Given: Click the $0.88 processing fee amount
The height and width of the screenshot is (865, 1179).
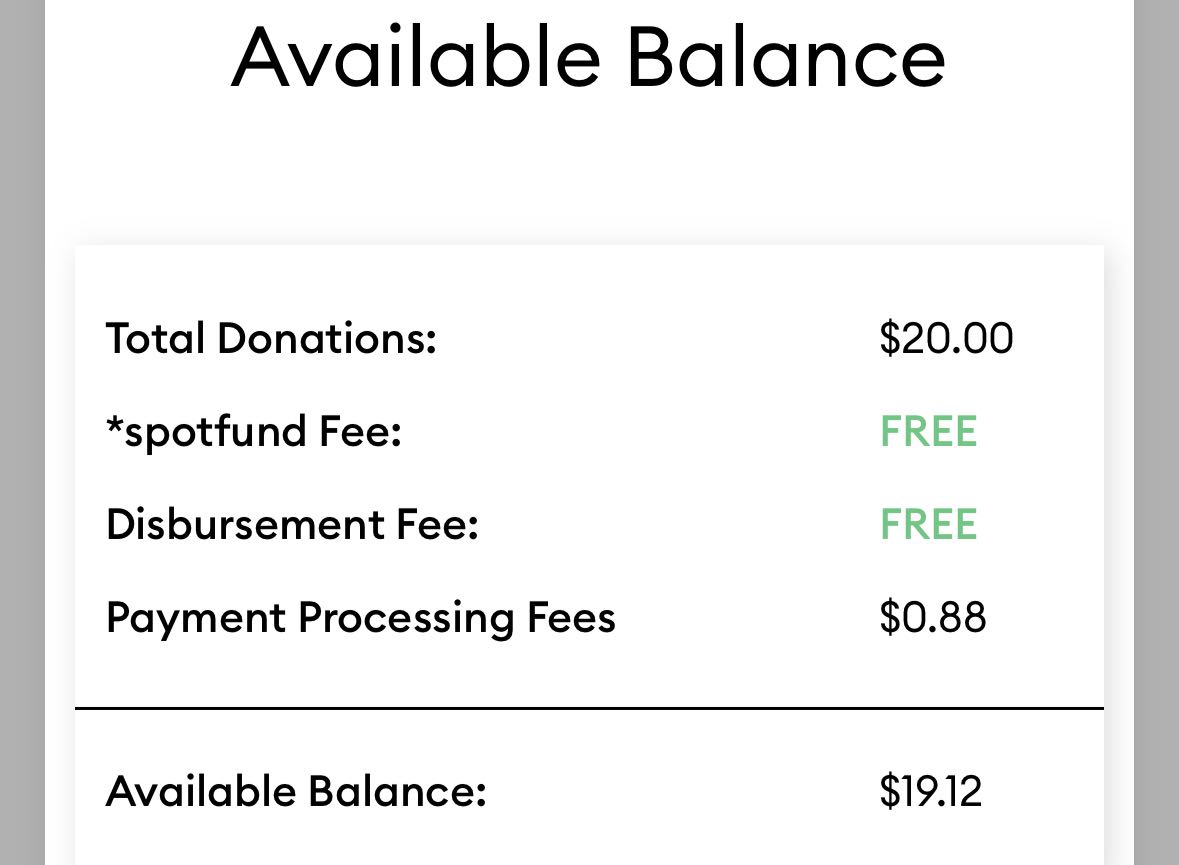Looking at the screenshot, I should pos(933,617).
